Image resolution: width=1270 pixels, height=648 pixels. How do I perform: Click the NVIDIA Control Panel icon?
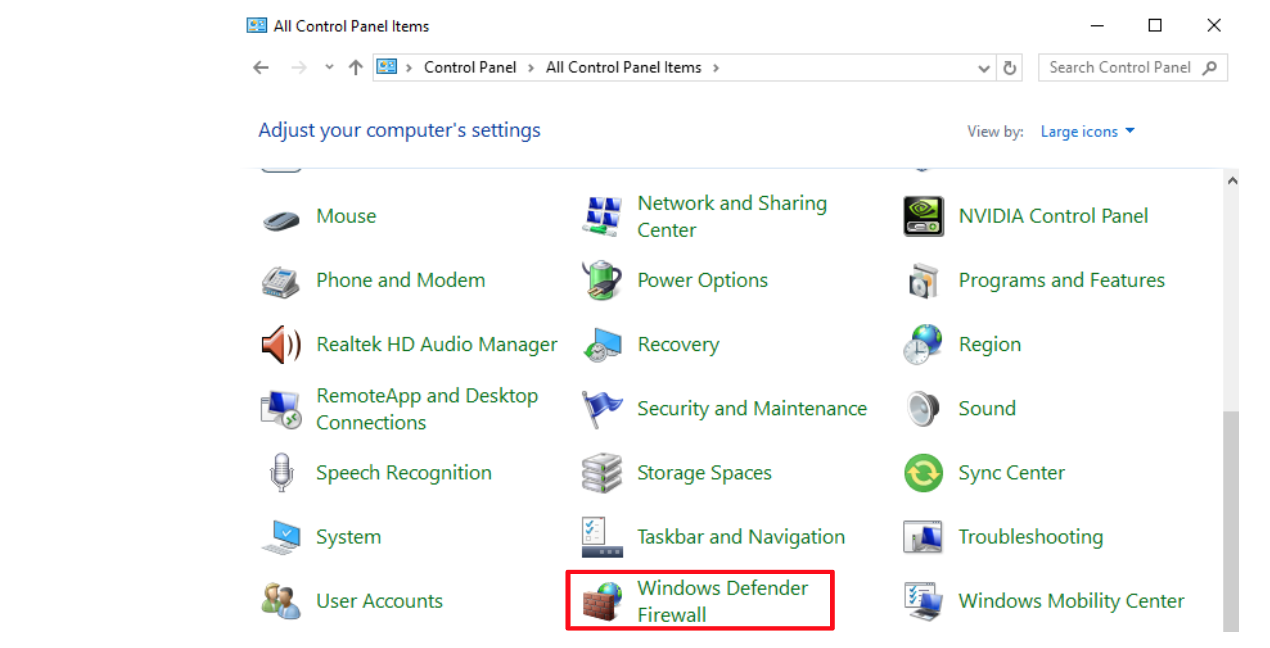coord(923,216)
